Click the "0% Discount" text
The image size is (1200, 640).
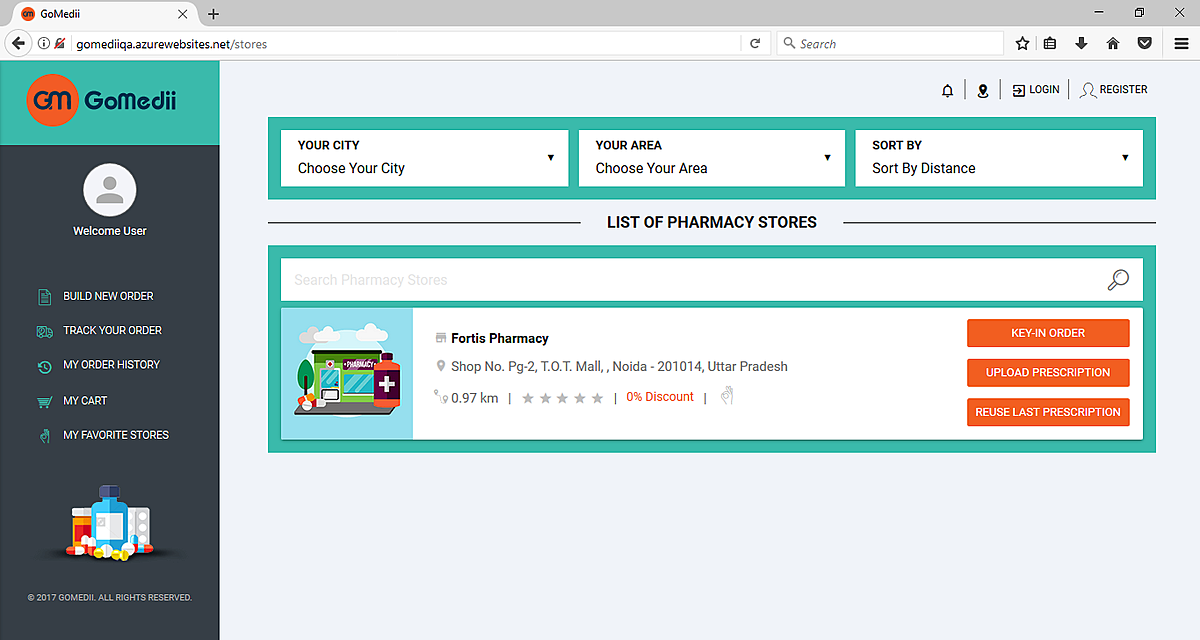[660, 397]
